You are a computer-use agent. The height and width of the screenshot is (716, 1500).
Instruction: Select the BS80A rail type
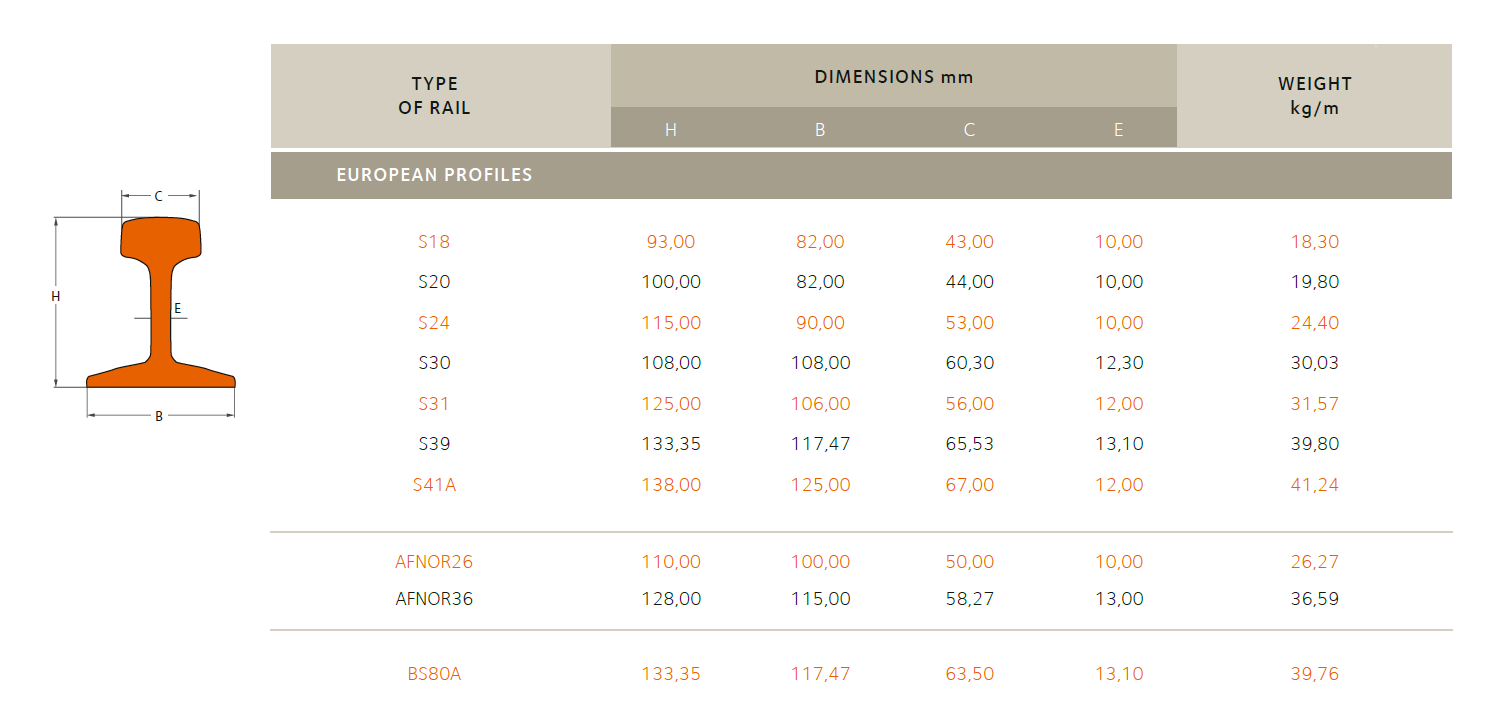tap(434, 674)
